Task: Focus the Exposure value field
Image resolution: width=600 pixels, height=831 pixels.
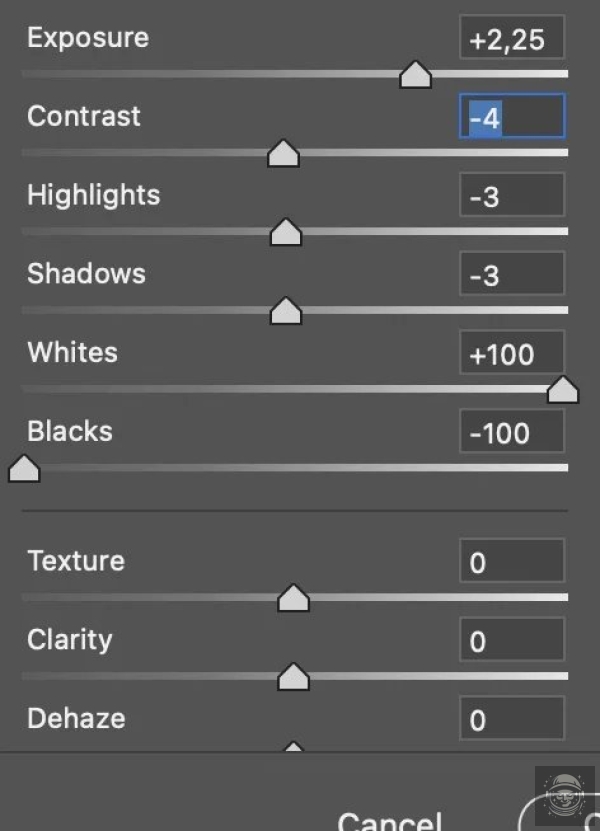Action: [511, 38]
